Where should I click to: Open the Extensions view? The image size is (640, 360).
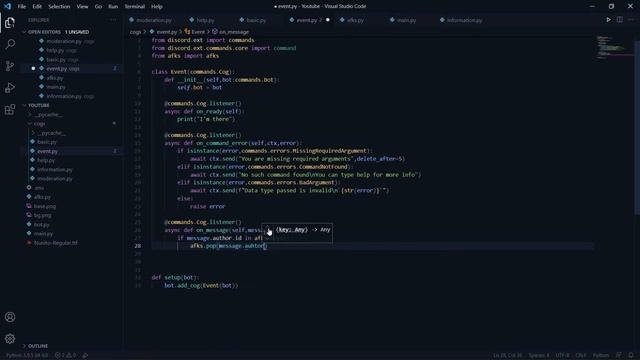coord(10,109)
